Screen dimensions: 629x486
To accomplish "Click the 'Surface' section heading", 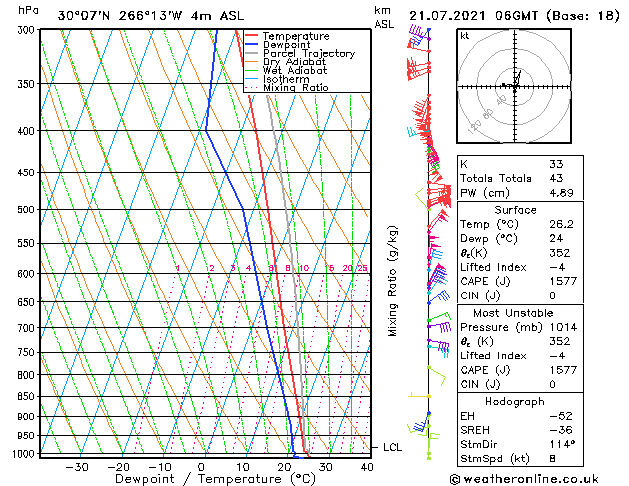I will 515,210.
